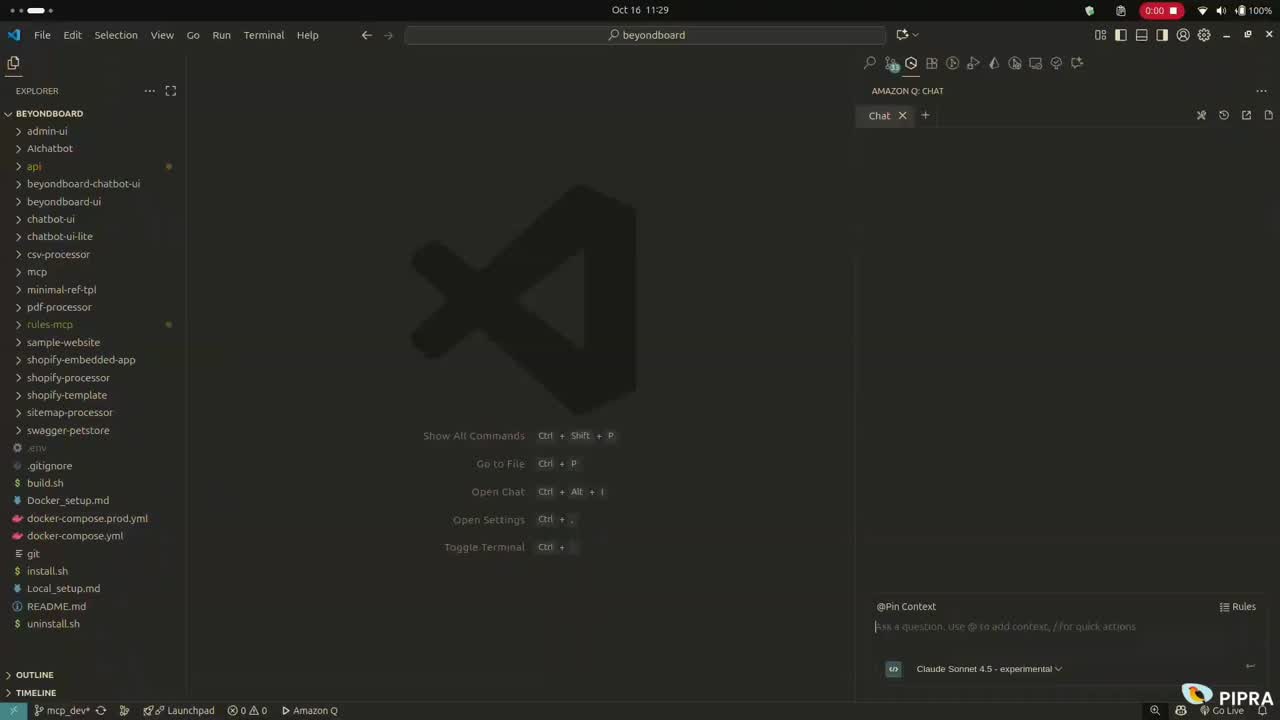The width and height of the screenshot is (1280, 720).
Task: Click Amazon Q in status bar
Action: 309,711
